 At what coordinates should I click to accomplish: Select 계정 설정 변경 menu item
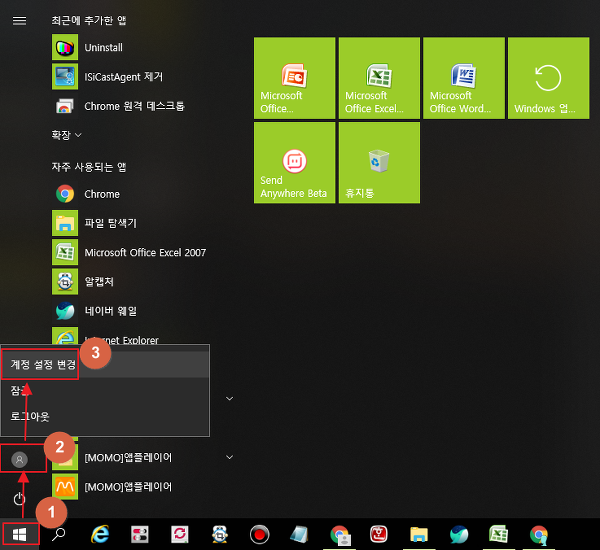click(x=105, y=364)
